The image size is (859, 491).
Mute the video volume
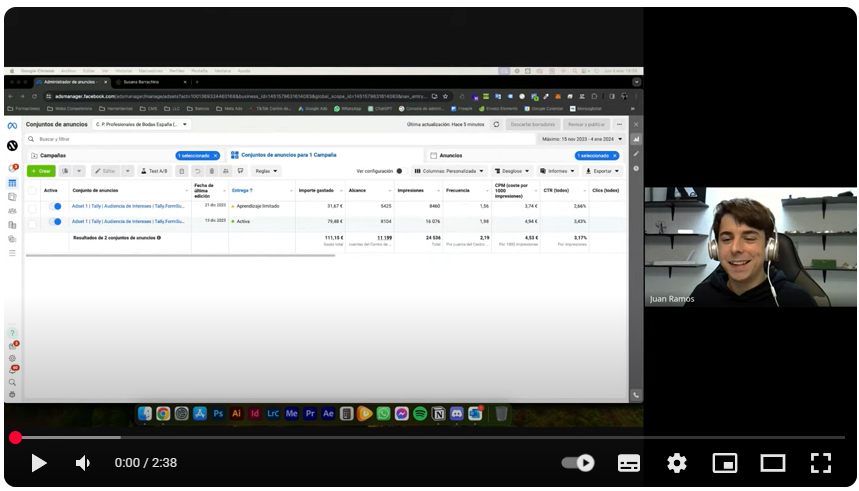pos(83,463)
